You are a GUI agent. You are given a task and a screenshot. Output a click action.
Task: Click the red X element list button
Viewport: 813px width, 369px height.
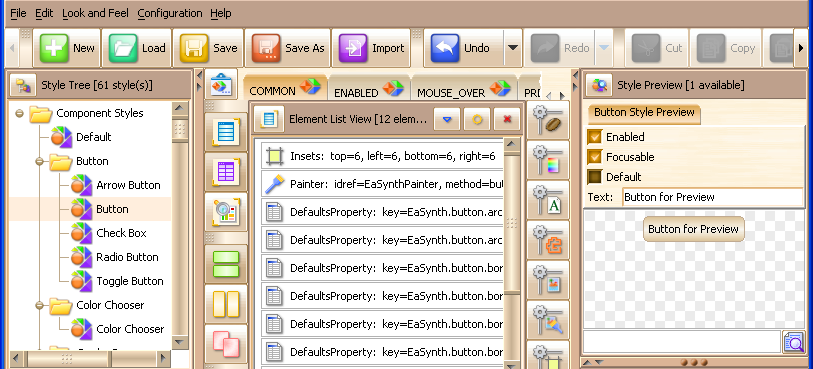[507, 119]
